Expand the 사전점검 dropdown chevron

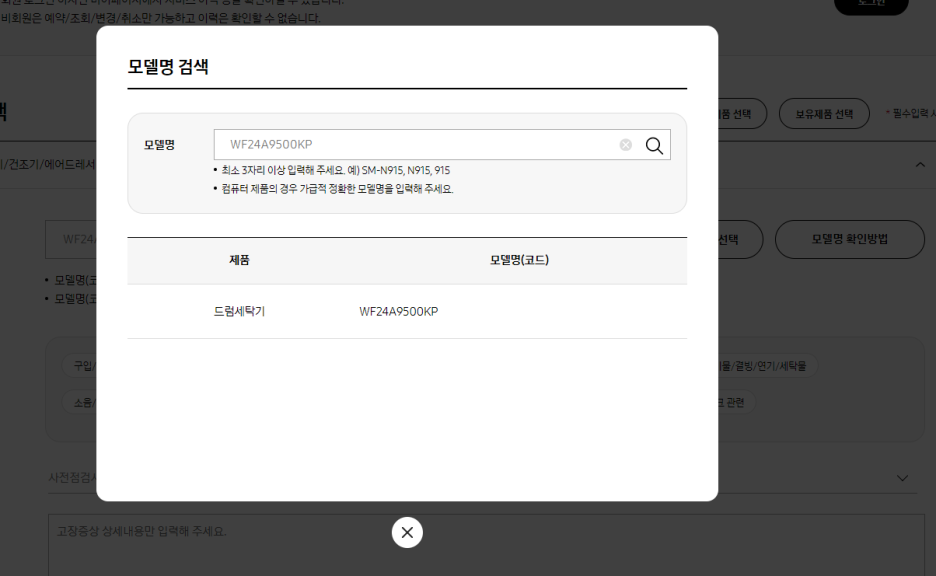click(903, 478)
